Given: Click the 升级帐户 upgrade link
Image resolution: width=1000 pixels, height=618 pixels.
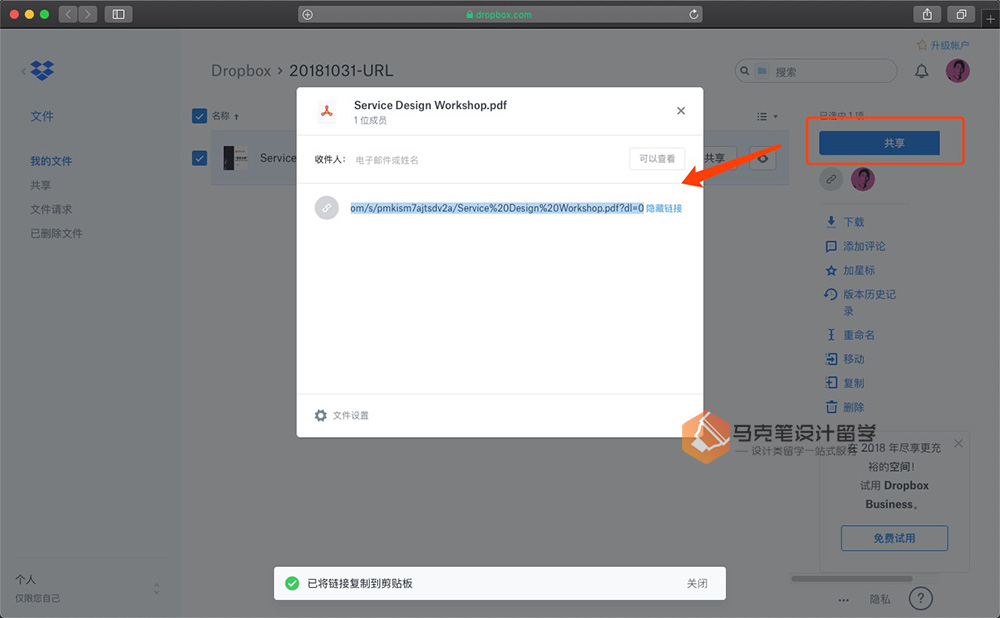Looking at the screenshot, I should (943, 45).
